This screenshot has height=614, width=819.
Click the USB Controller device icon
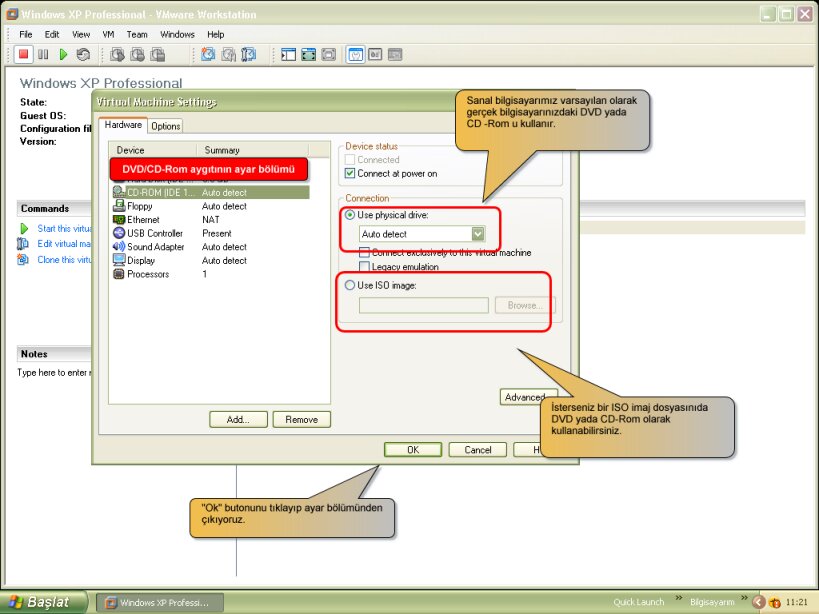click(119, 233)
